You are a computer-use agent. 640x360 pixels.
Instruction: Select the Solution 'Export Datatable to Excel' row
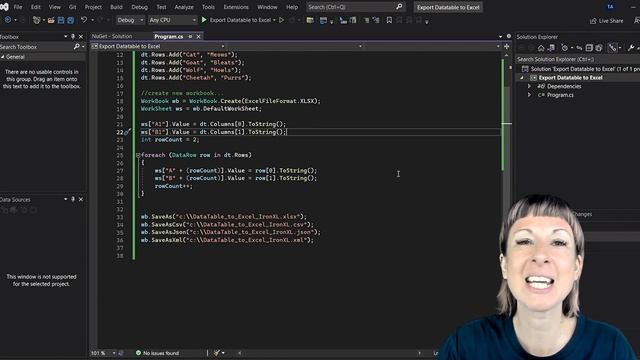click(580, 69)
